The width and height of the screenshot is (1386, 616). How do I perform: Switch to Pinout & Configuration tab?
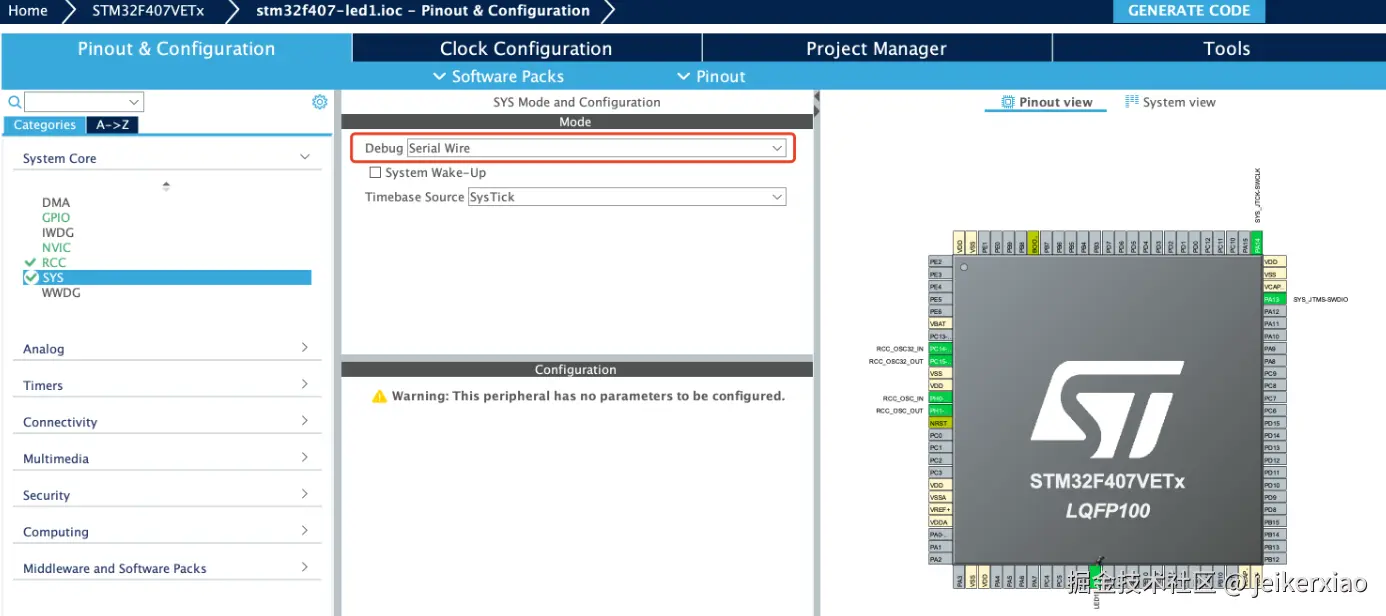point(176,49)
